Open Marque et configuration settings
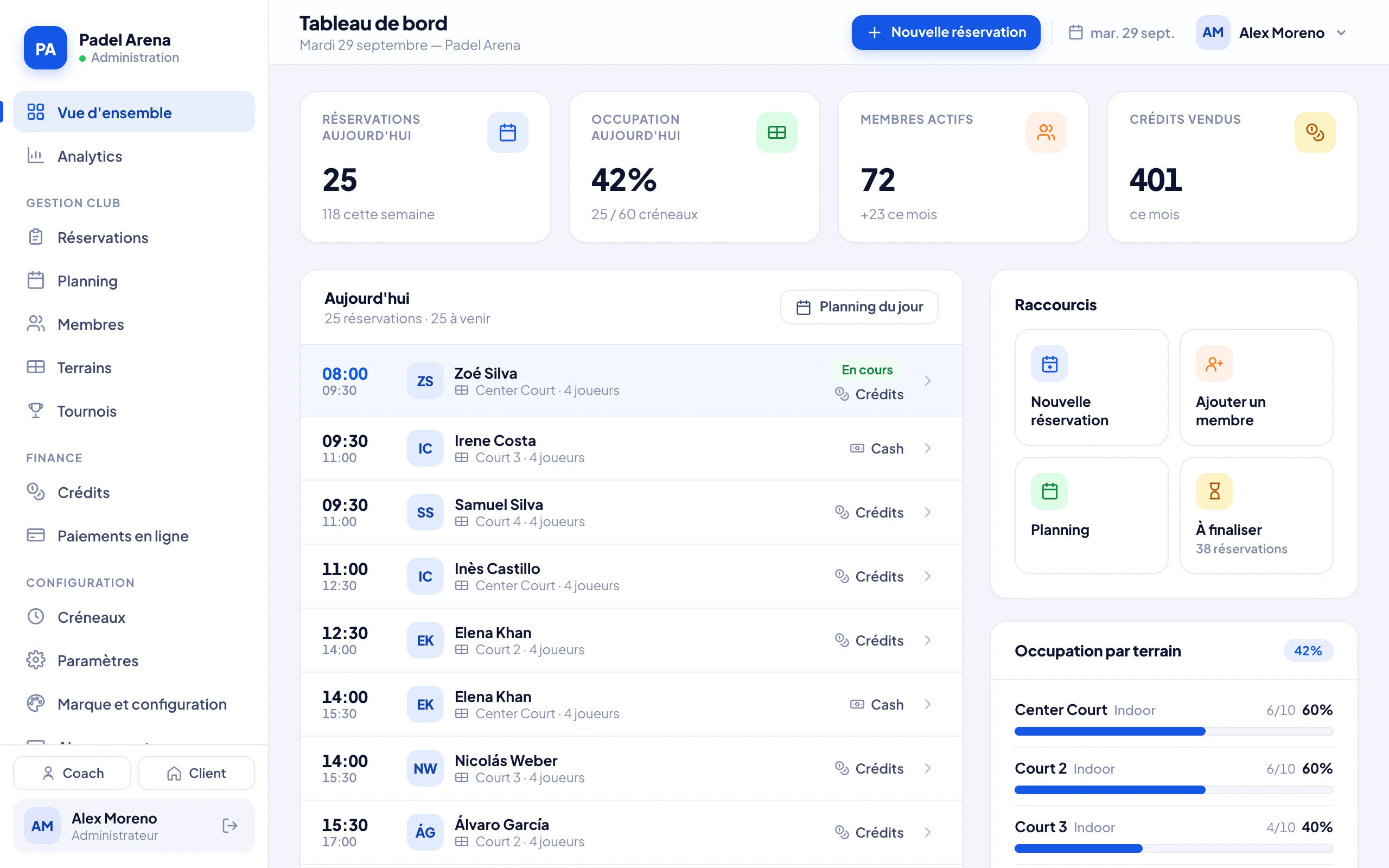The image size is (1389, 868). click(133, 704)
